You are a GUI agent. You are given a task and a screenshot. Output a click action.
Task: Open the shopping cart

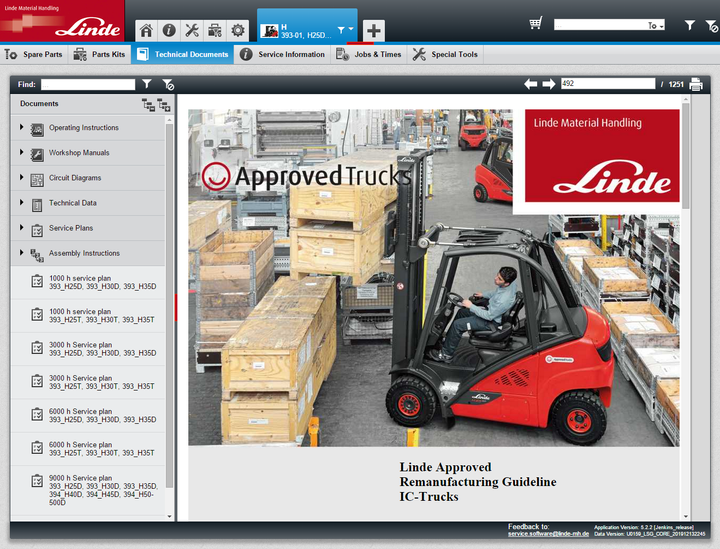pos(535,23)
